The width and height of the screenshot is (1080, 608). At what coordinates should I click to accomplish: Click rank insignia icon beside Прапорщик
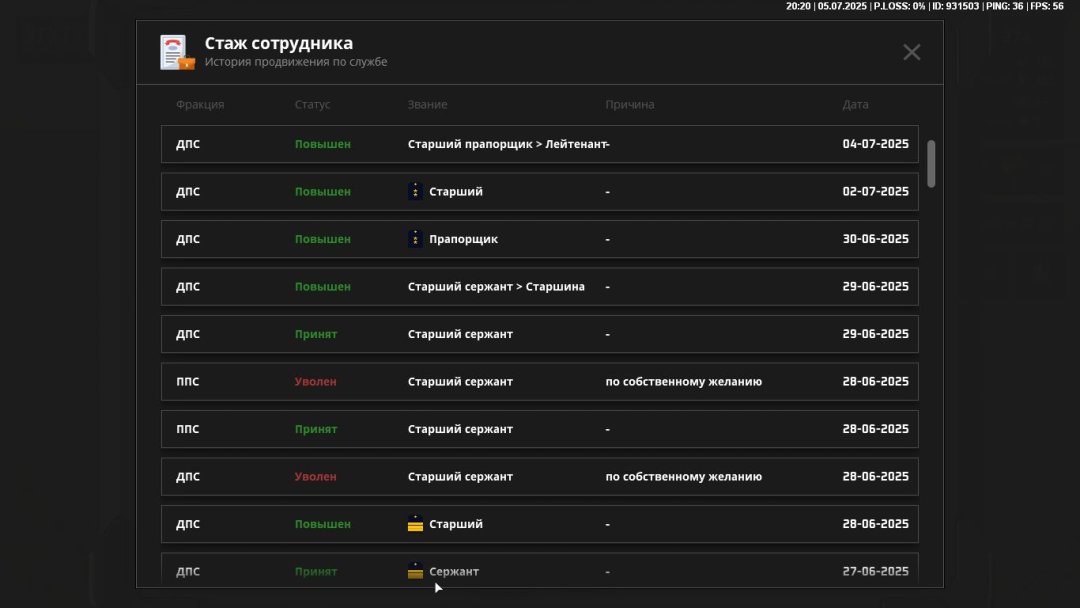tap(415, 239)
